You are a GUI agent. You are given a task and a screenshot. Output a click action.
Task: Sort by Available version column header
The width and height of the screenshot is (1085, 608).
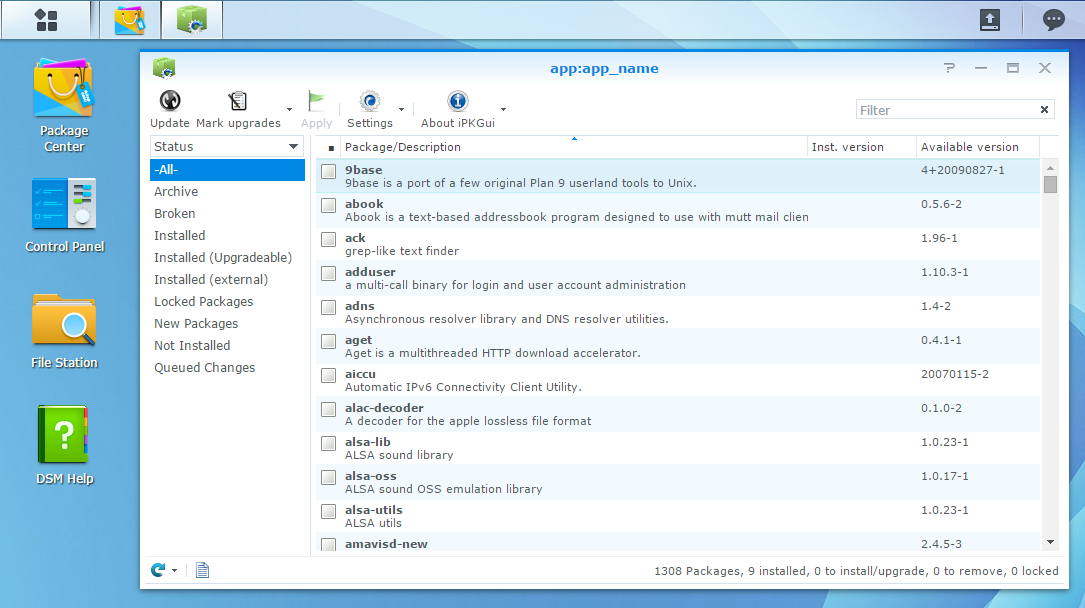tap(977, 147)
